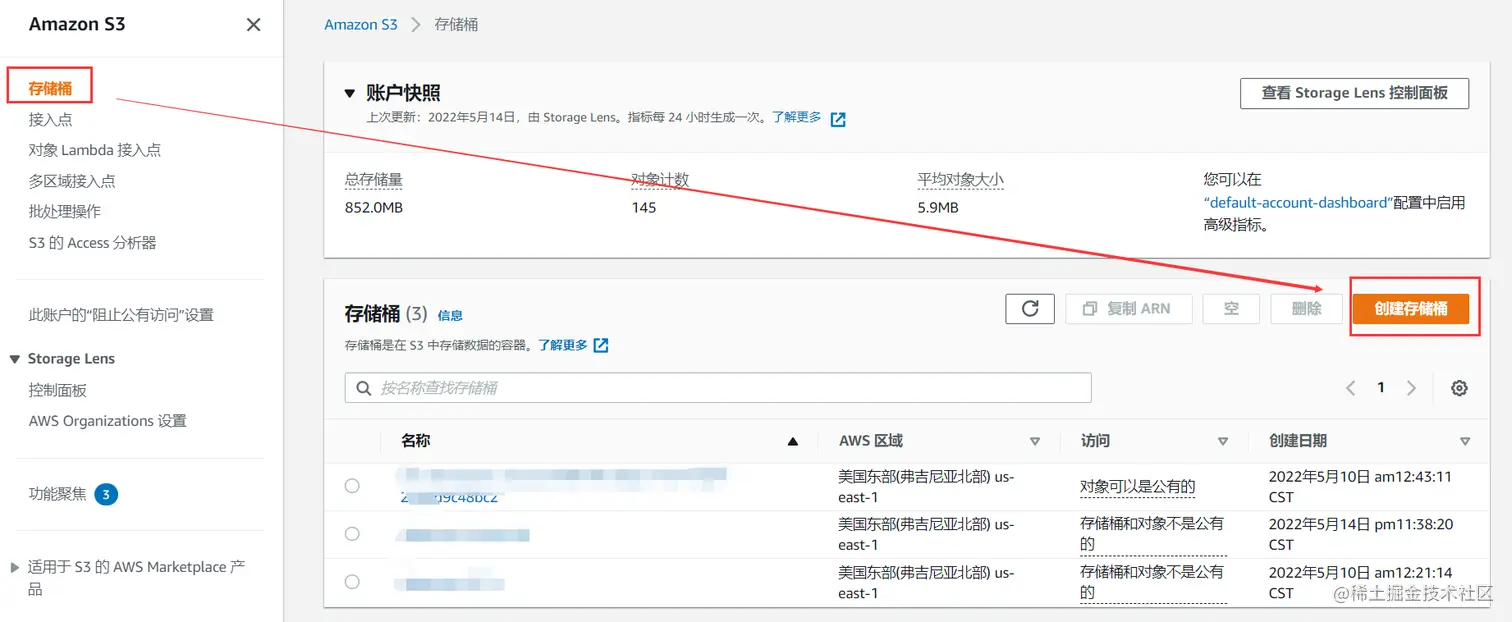Open AWS Organizations 设置

tap(108, 421)
